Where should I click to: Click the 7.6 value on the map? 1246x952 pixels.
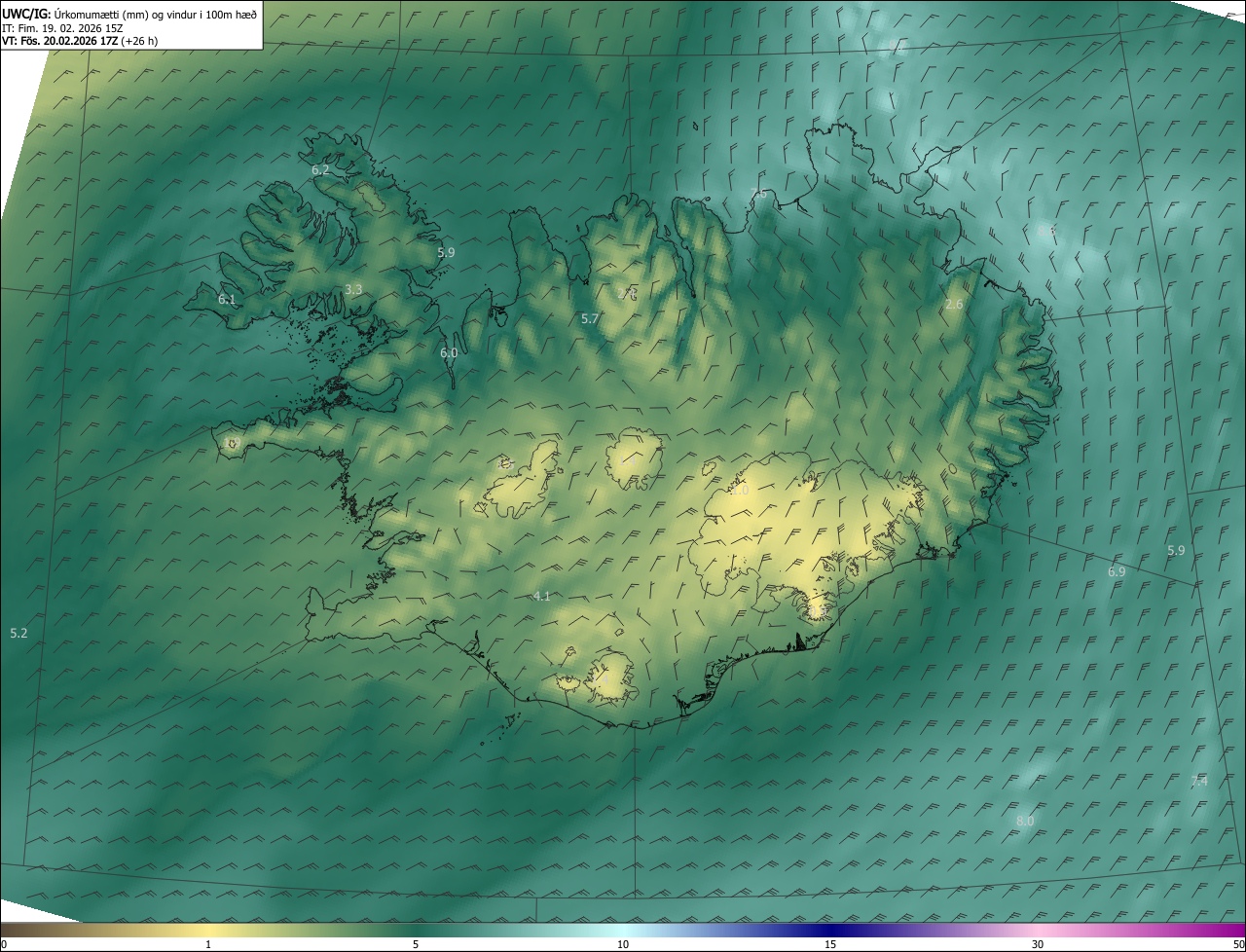[x=758, y=194]
